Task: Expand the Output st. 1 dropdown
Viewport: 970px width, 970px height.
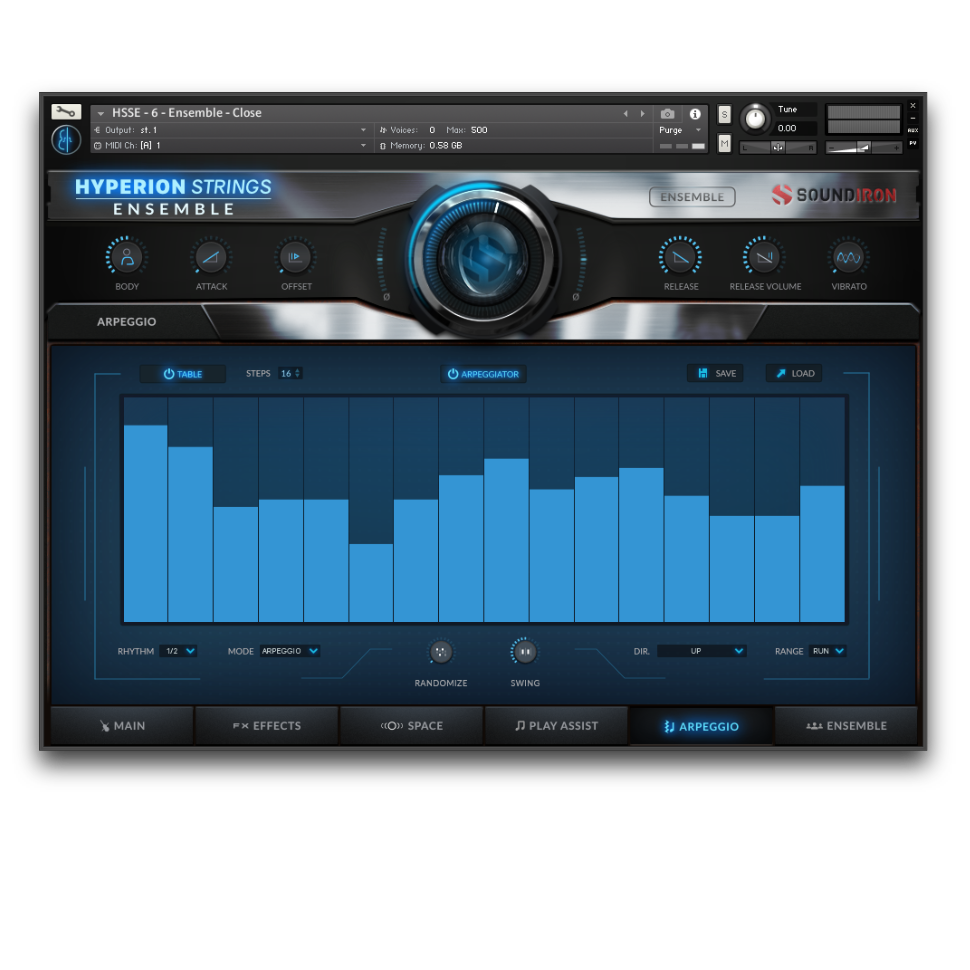Action: (x=363, y=130)
